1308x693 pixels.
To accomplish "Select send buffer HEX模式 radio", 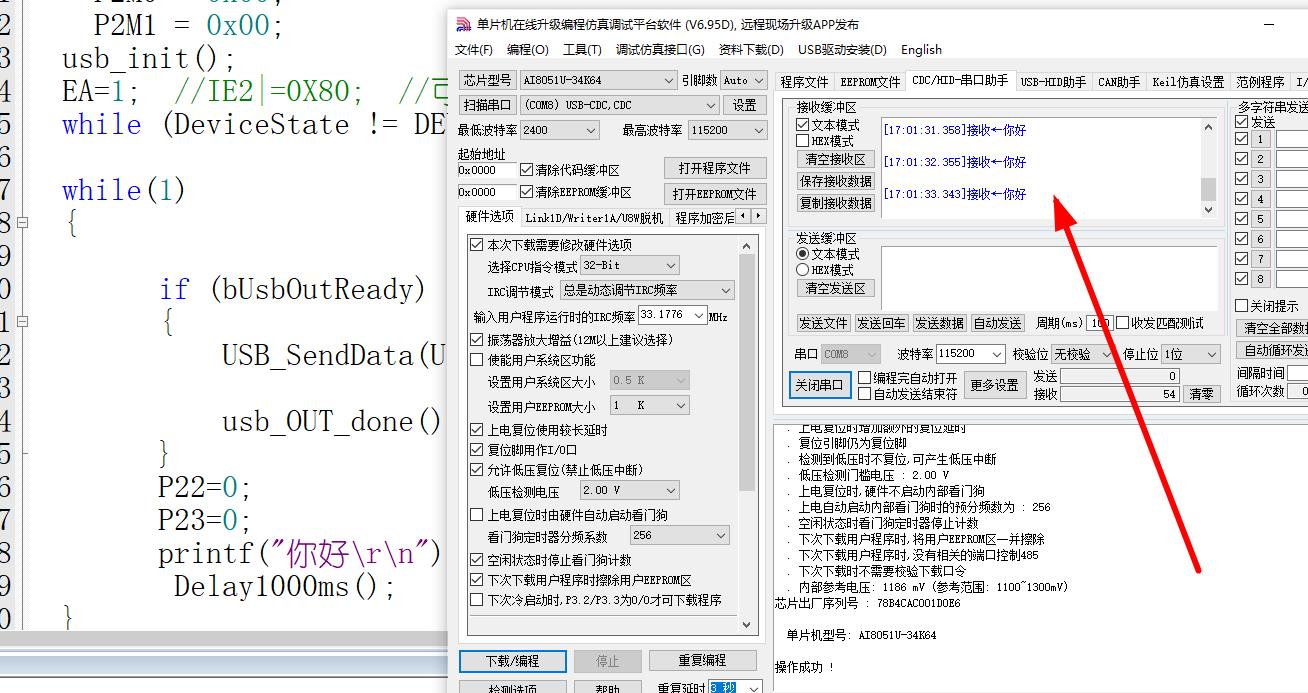I will tap(802, 270).
